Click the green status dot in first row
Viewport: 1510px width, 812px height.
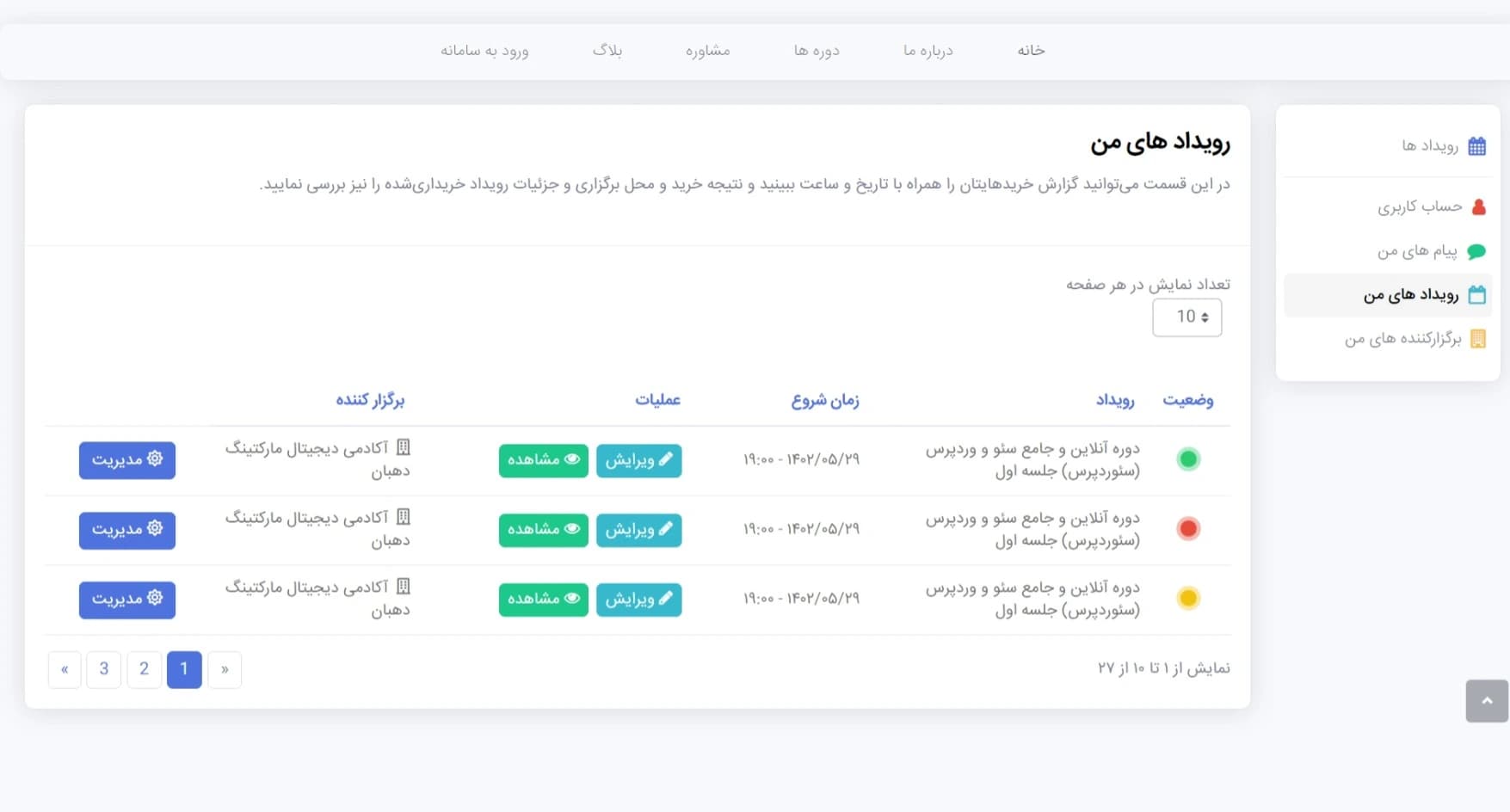(x=1188, y=459)
